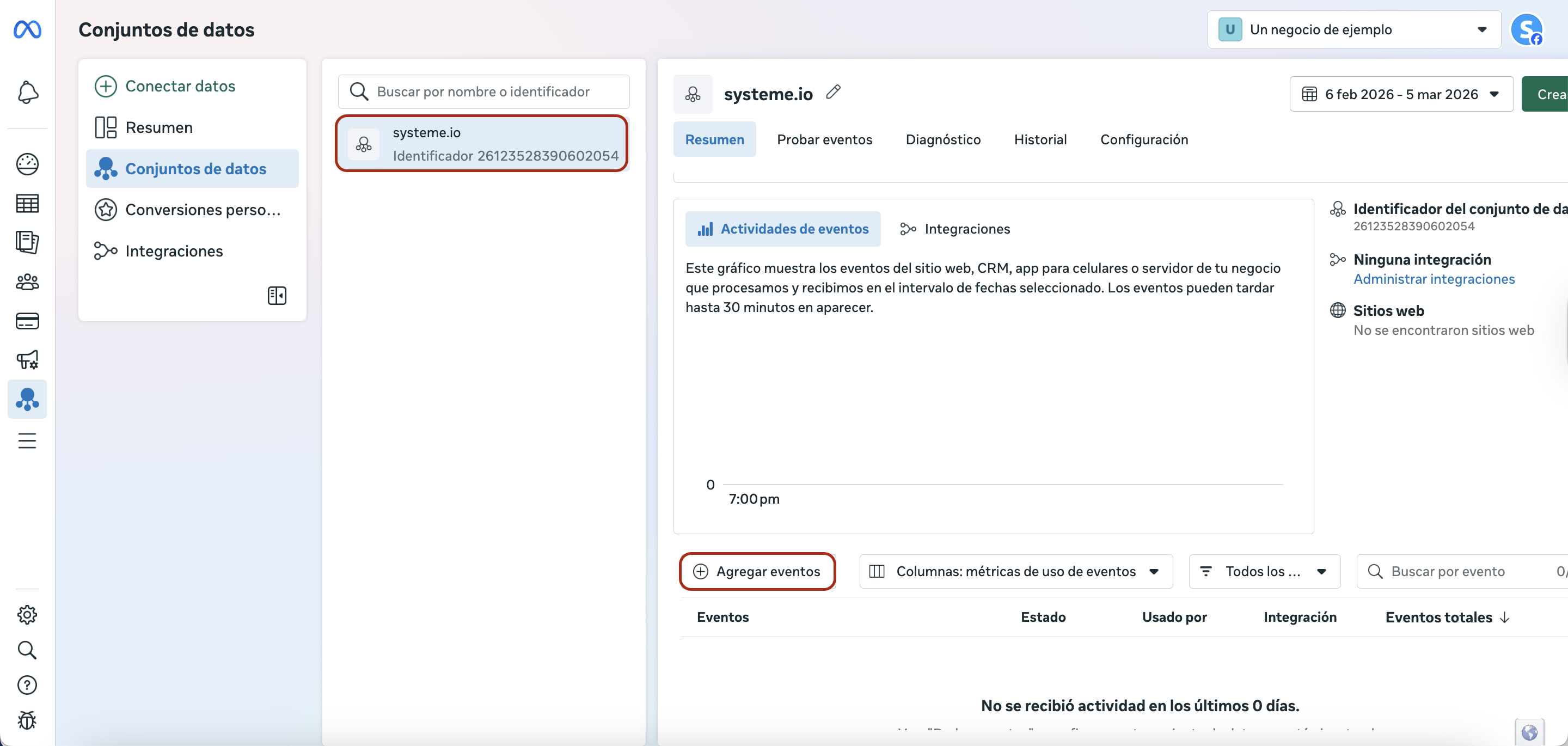Open the billing card icon in sidebar
1568x746 pixels.
pyautogui.click(x=27, y=320)
